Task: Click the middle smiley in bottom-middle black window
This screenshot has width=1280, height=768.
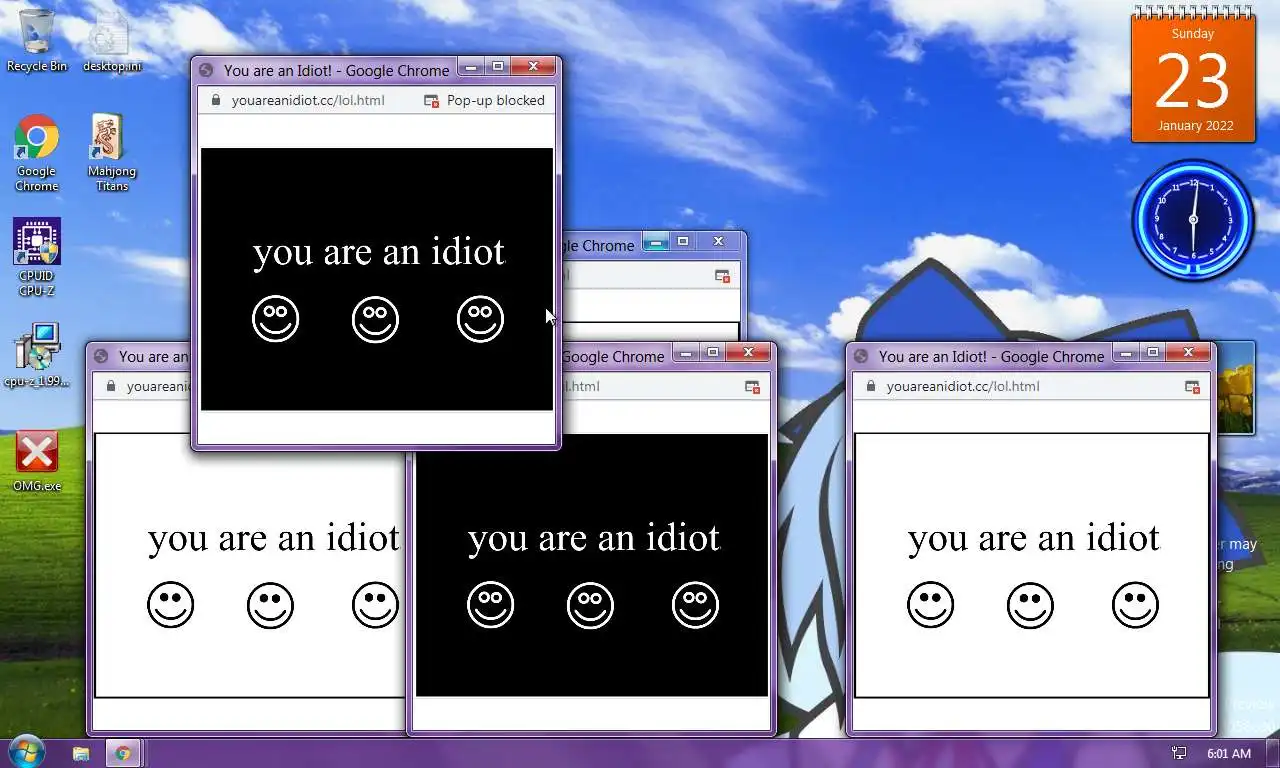Action: (x=590, y=605)
